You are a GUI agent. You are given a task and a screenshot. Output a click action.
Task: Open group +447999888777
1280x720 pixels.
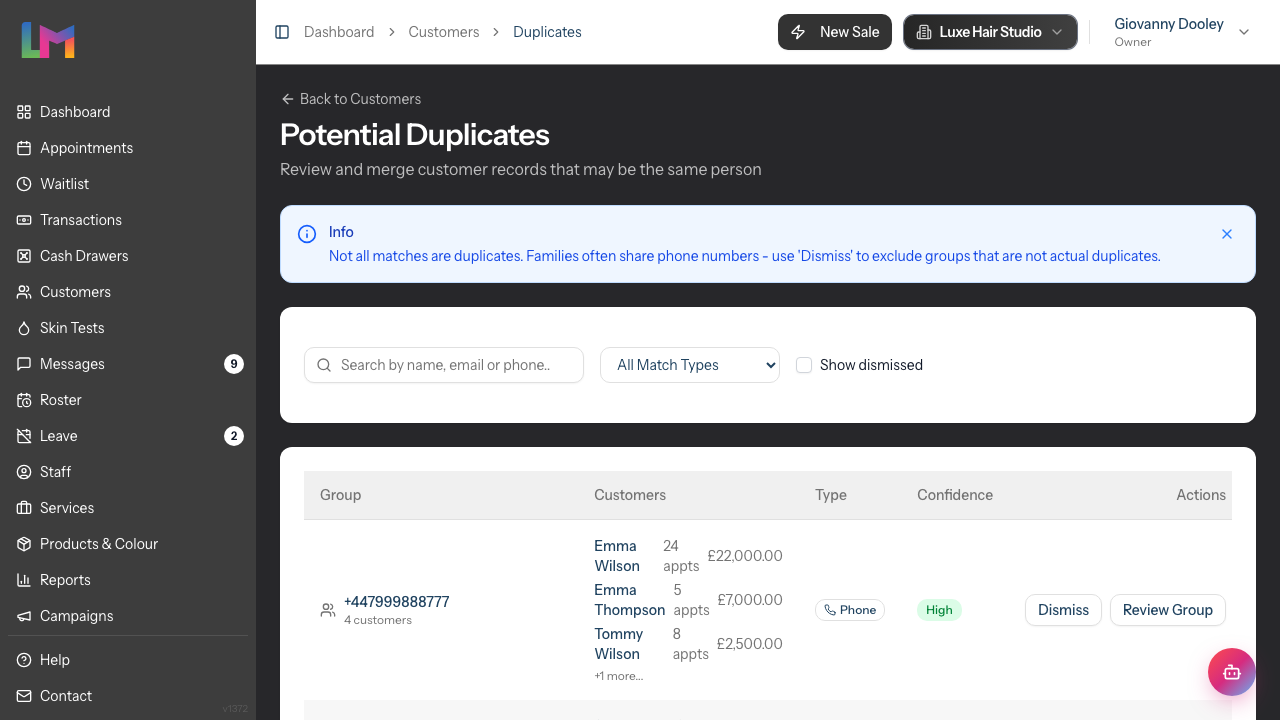coord(396,602)
